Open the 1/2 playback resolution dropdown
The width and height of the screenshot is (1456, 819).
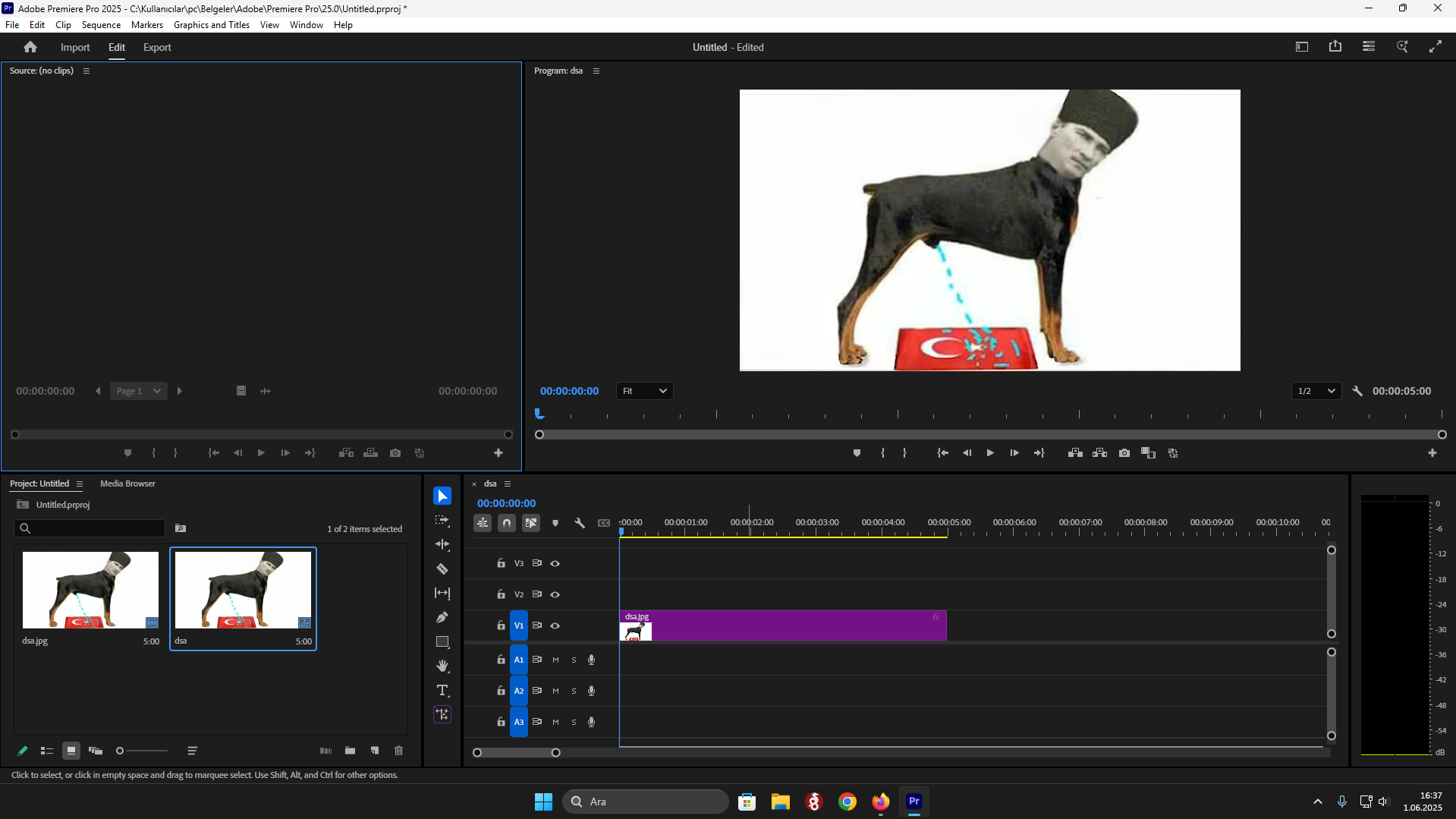[1316, 391]
